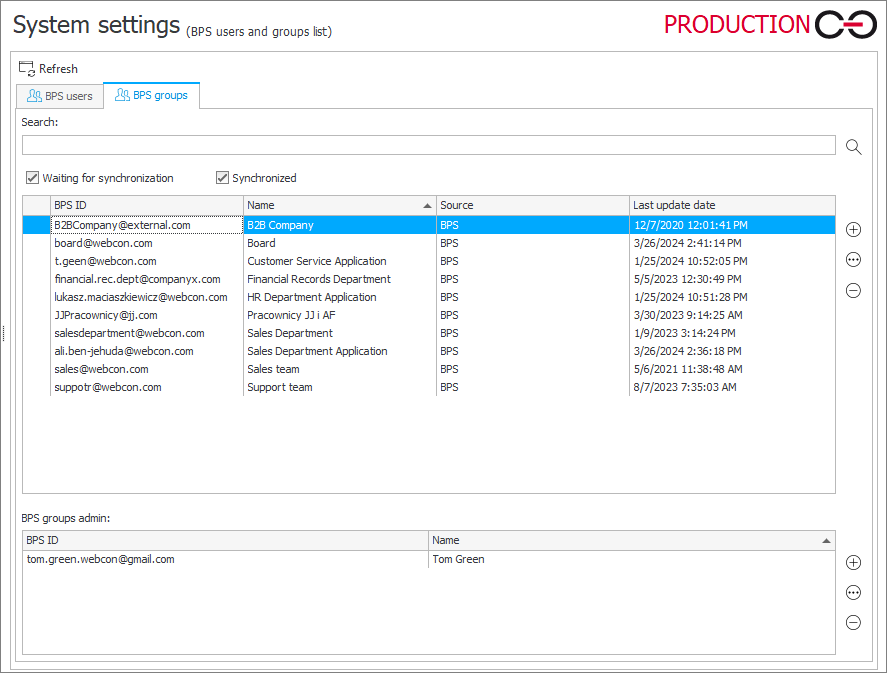The width and height of the screenshot is (887, 673).
Task: Select t.geen@webcon.com row
Action: click(x=429, y=261)
